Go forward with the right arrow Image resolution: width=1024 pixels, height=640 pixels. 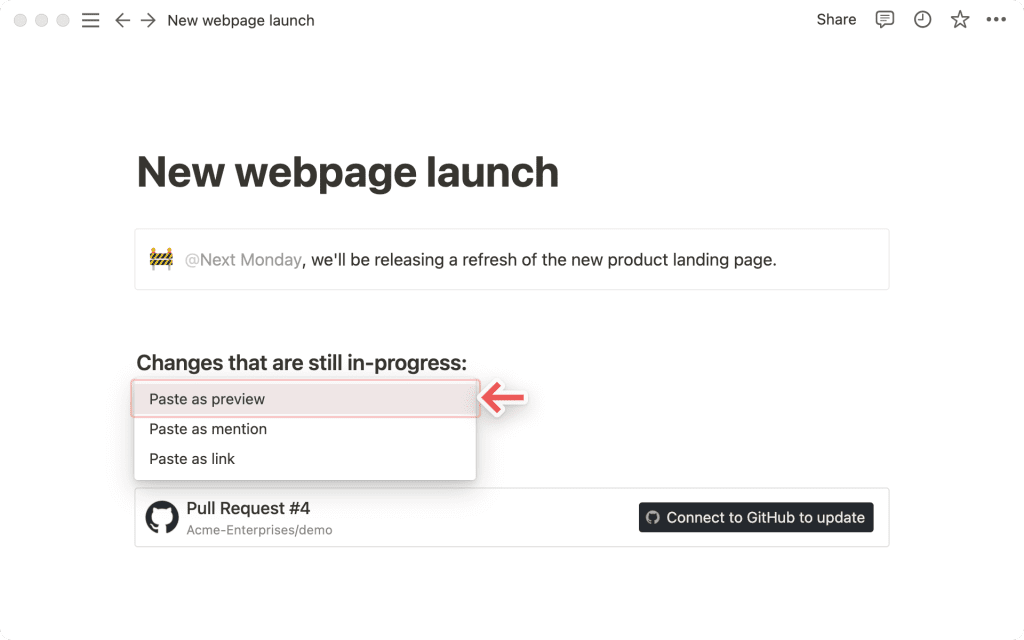pyautogui.click(x=148, y=20)
